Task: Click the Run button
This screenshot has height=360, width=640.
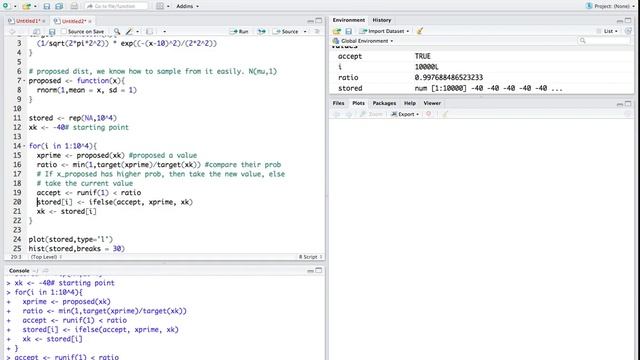Action: [239, 31]
